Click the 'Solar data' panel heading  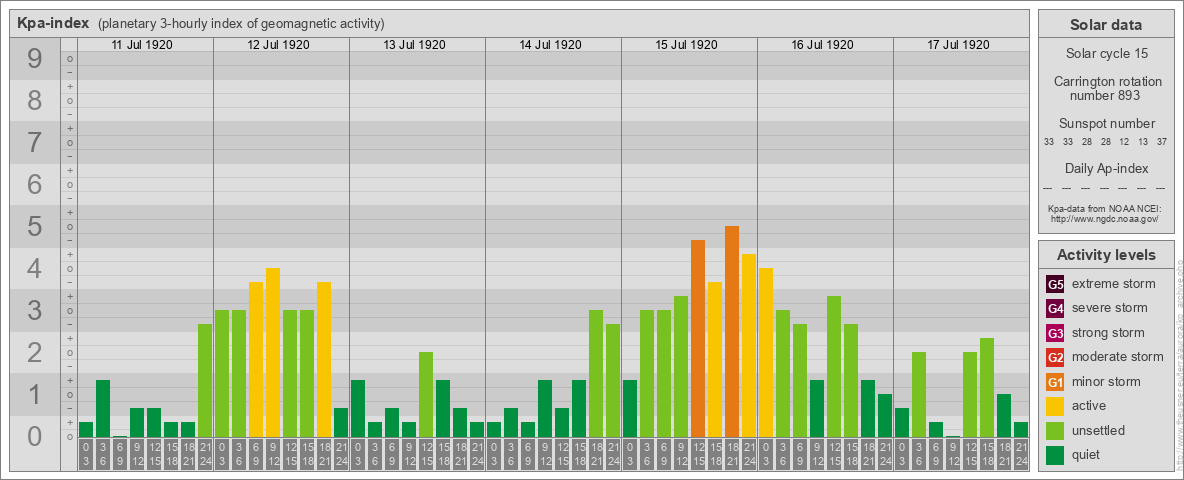click(1105, 25)
